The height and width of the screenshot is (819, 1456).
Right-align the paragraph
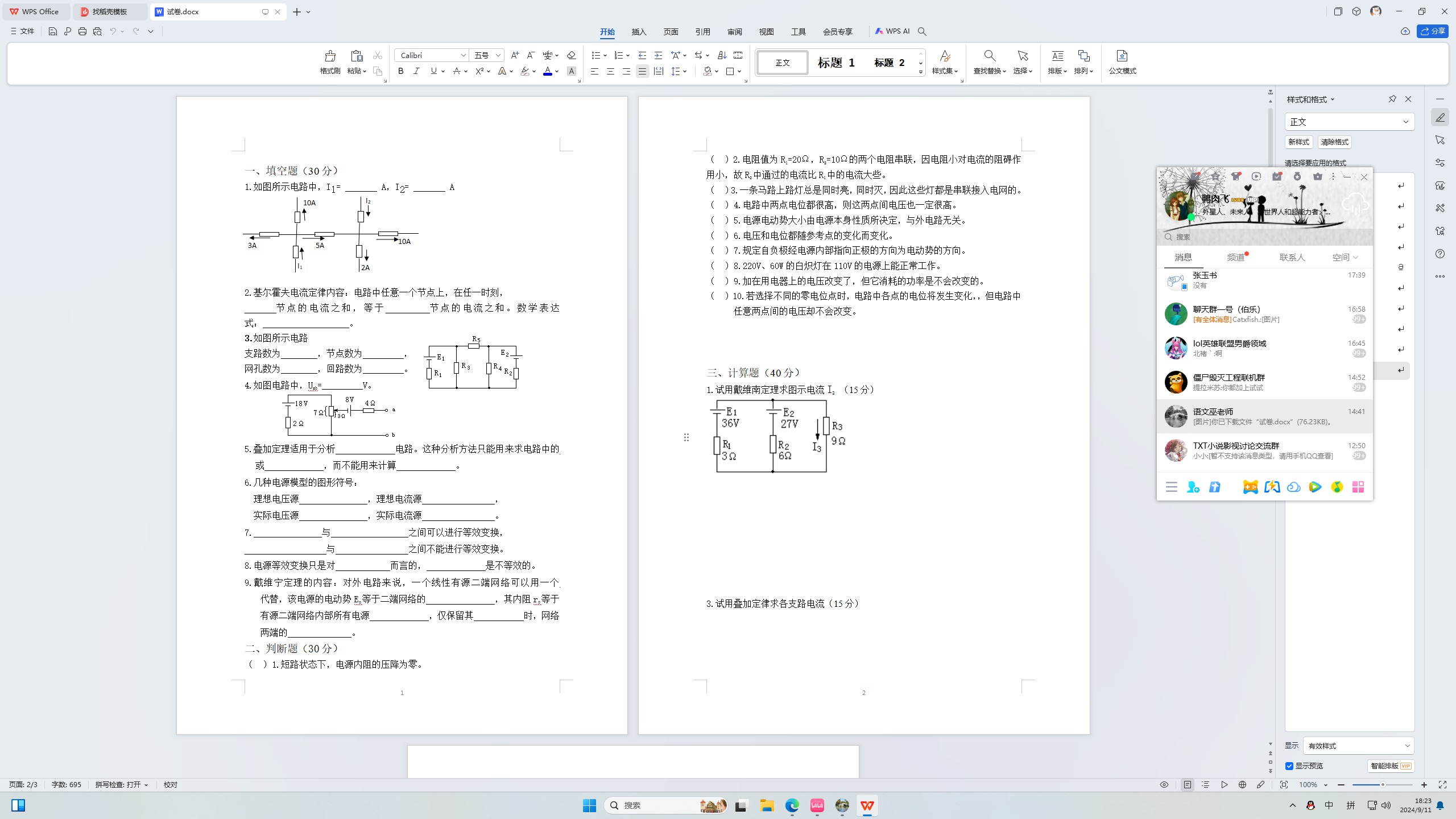[x=626, y=71]
